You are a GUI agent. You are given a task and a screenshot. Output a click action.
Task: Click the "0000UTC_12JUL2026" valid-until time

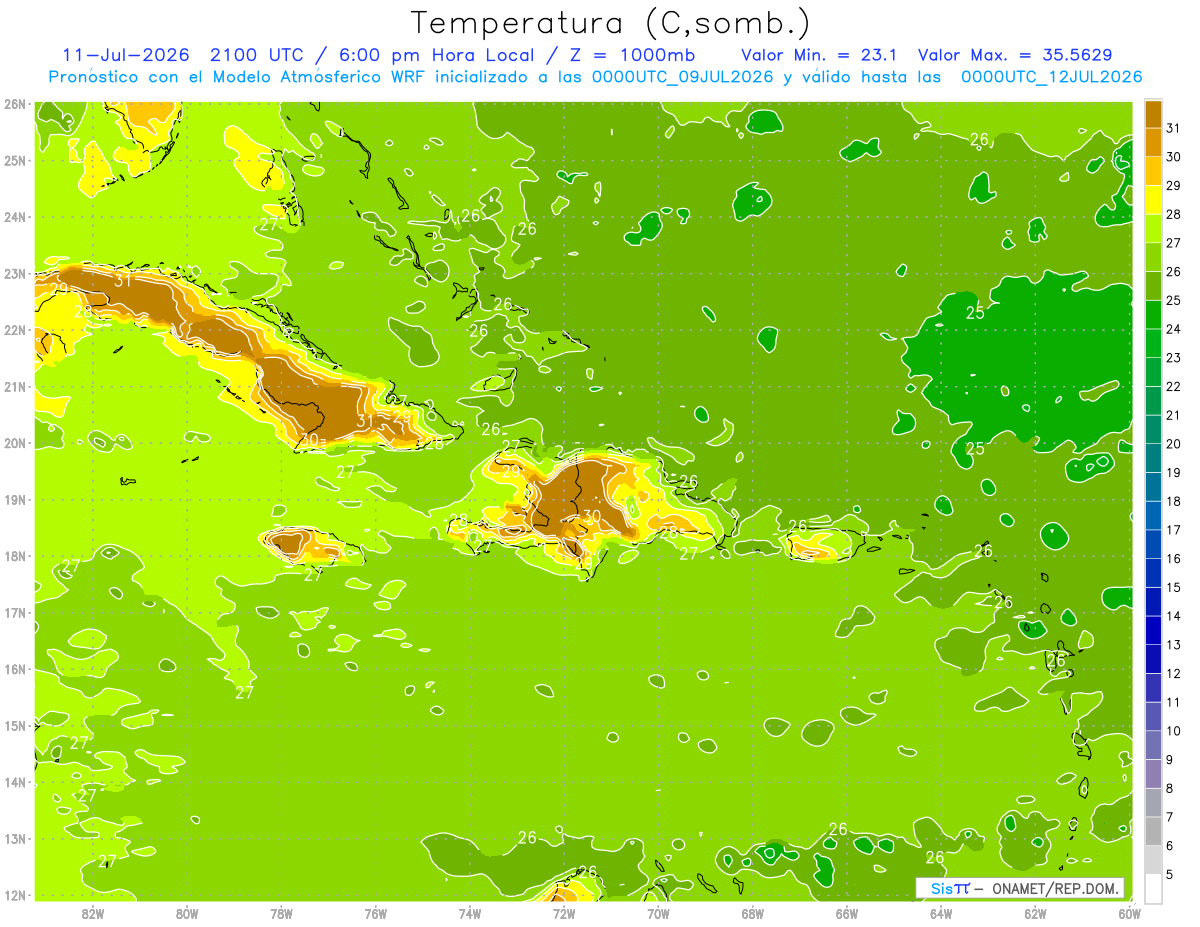1051,77
